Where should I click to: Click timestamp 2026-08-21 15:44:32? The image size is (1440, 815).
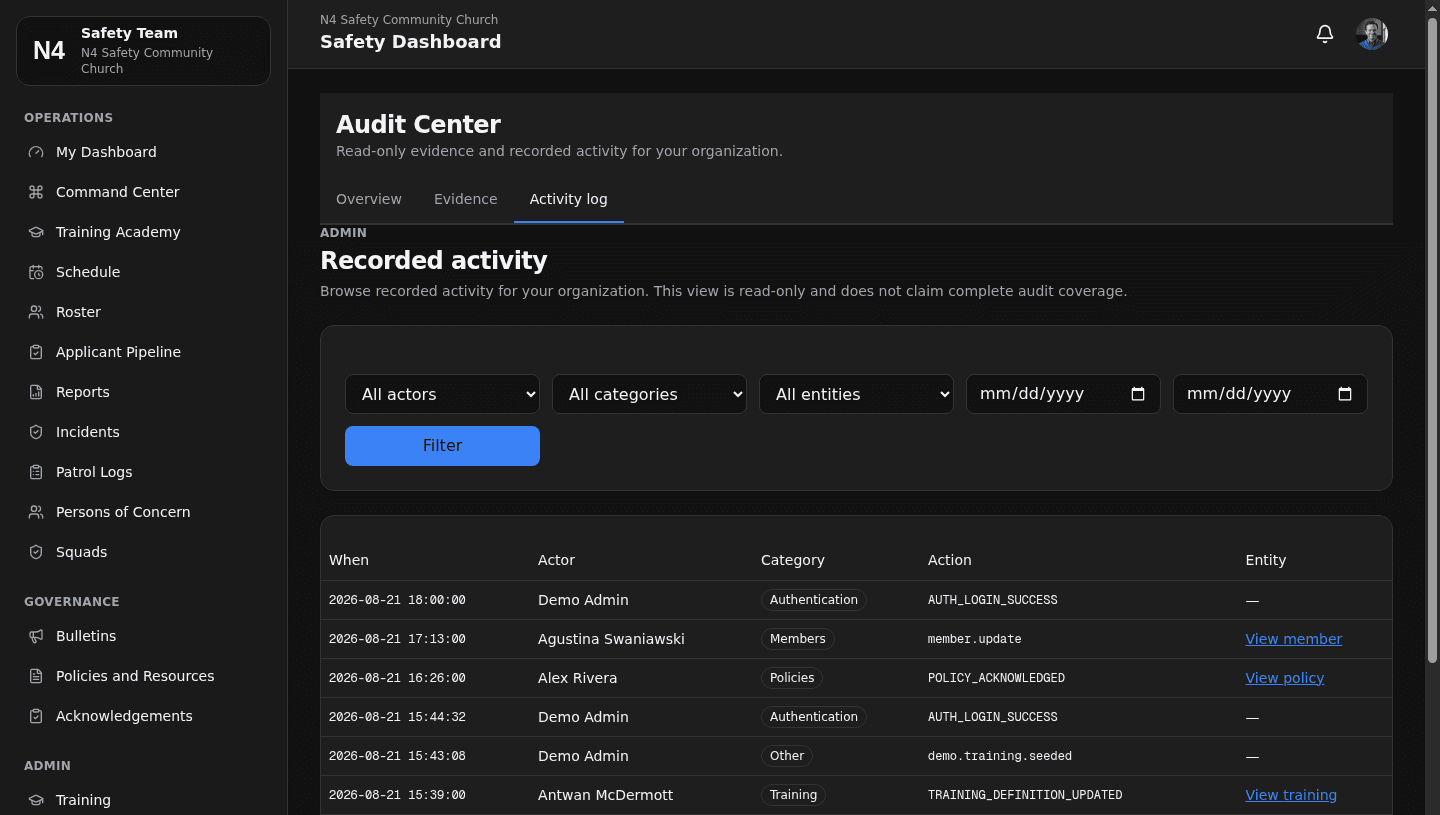397,717
